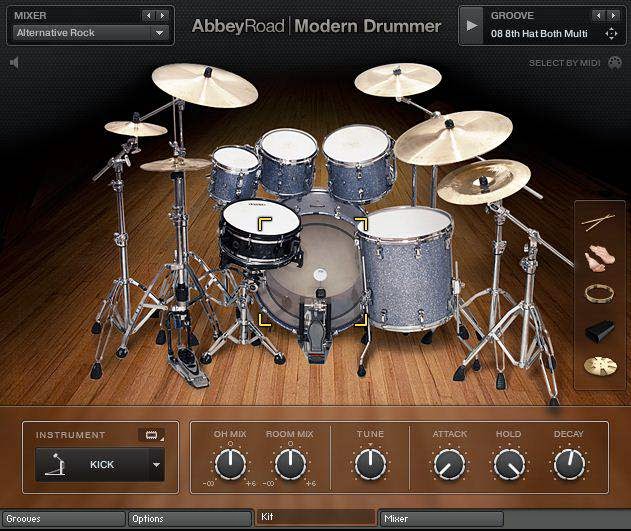This screenshot has height=531, width=631.
Task: Select next mixer preset arrow
Action: pos(162,15)
